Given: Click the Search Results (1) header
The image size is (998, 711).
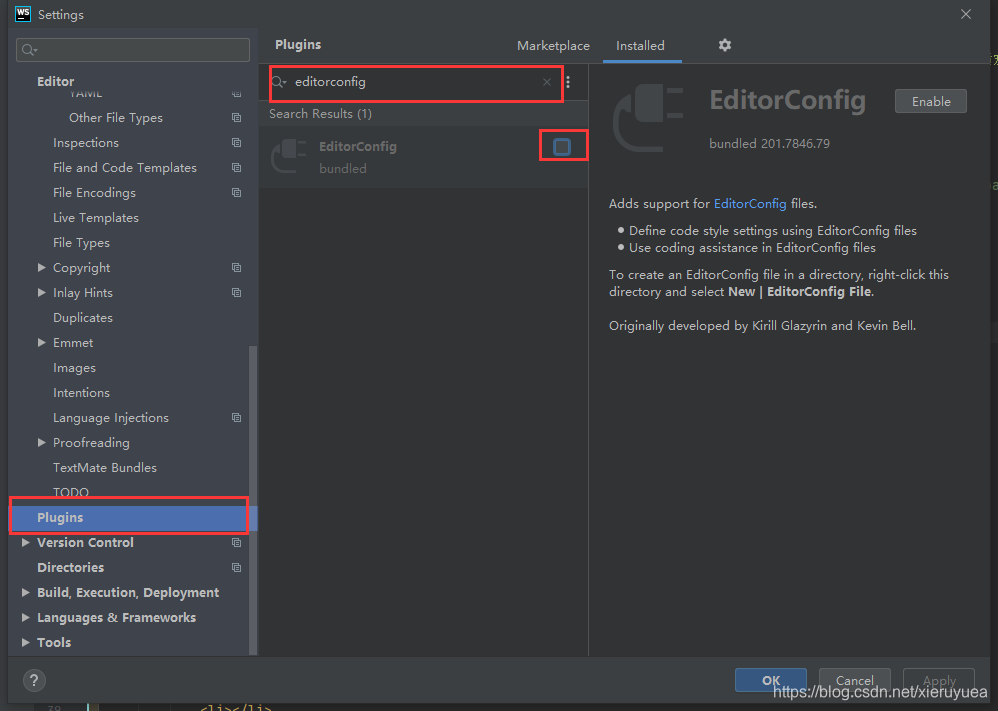Looking at the screenshot, I should (320, 114).
